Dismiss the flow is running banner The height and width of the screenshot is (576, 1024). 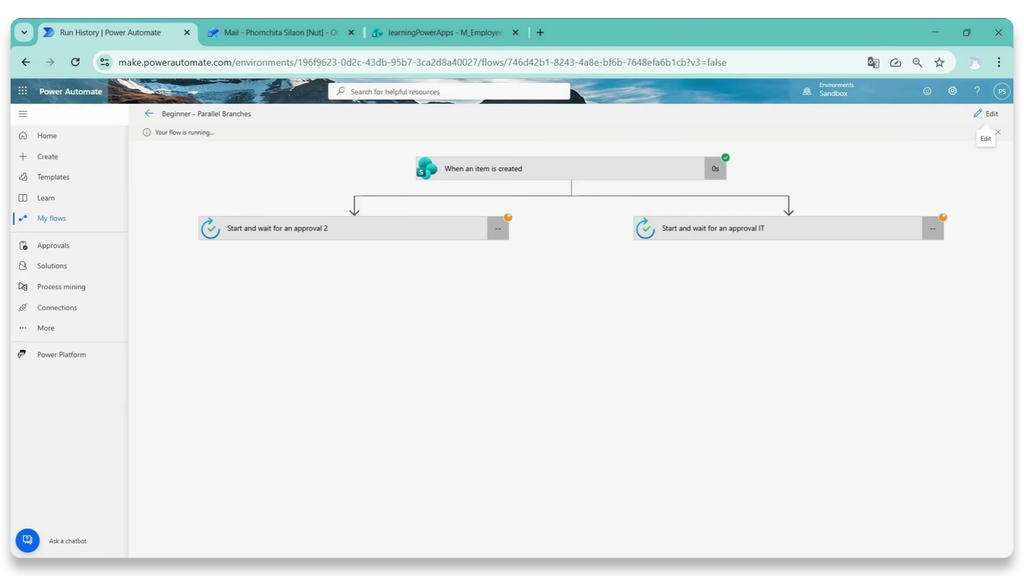click(998, 132)
